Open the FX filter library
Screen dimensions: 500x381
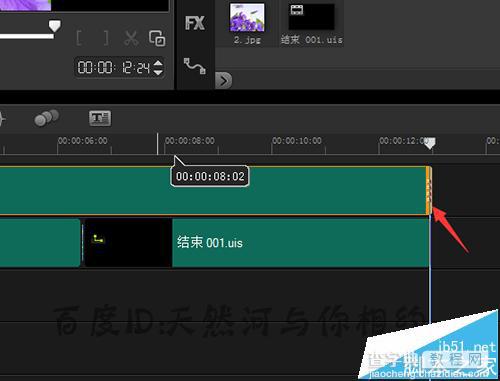(195, 23)
